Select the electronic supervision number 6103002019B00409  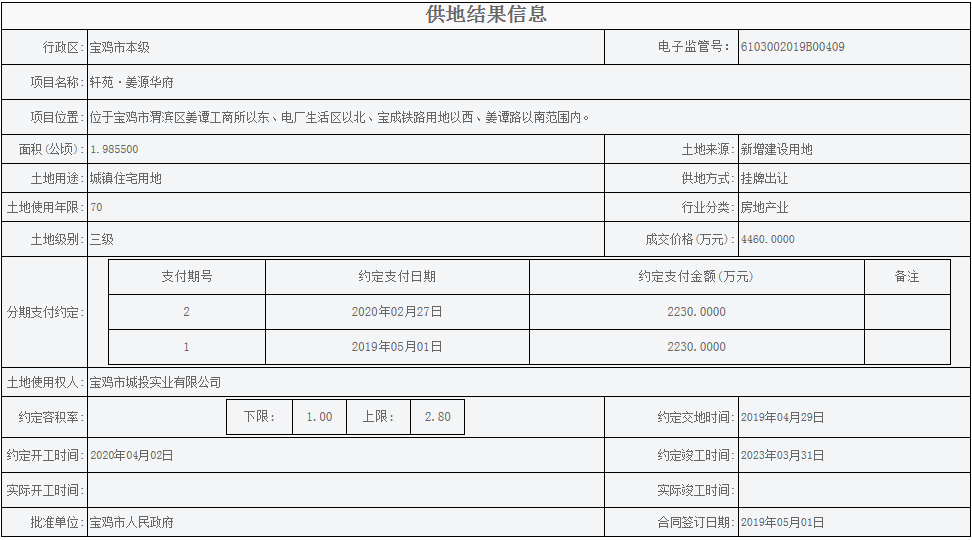pos(792,47)
